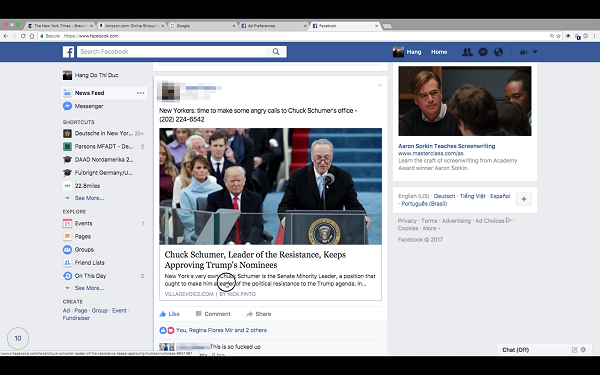Click the Privacy footer link
600x375 pixels.
(407, 221)
